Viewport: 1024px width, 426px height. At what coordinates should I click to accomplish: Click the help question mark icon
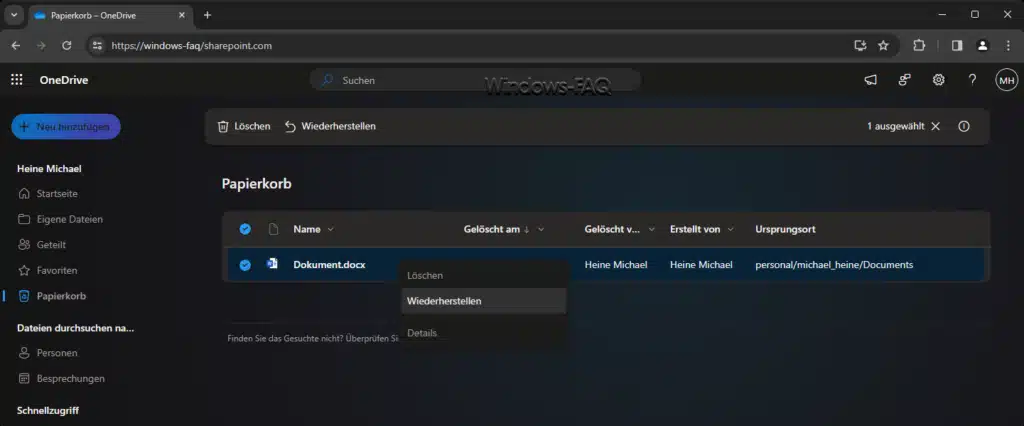click(972, 80)
